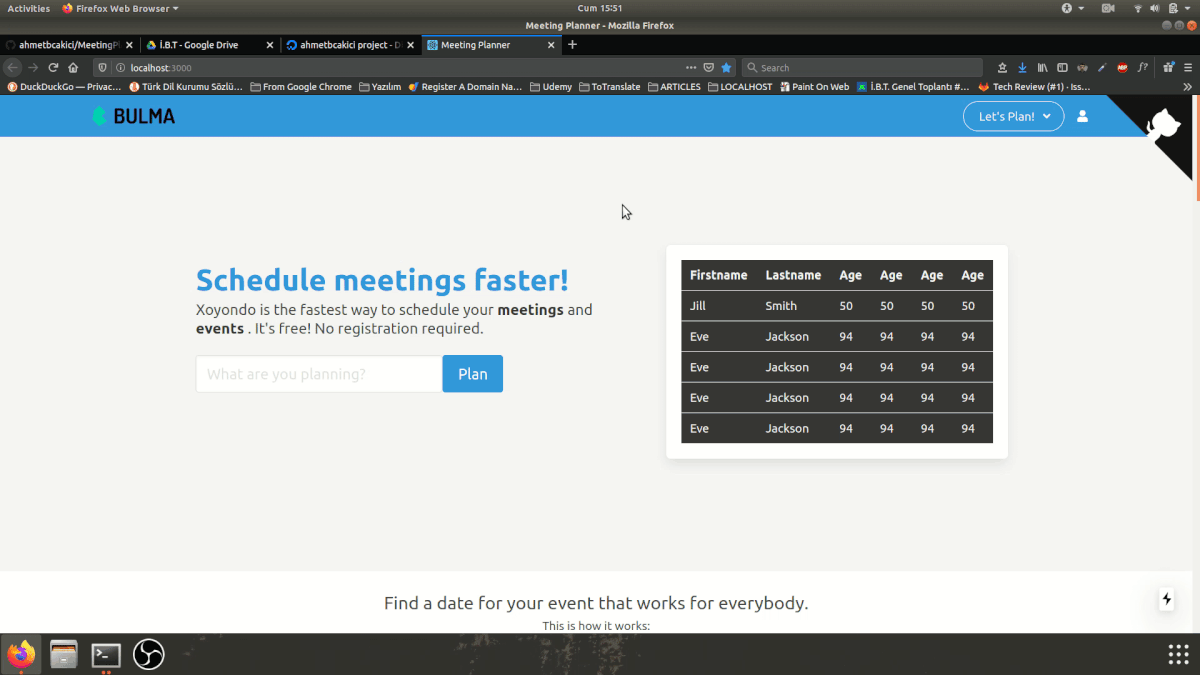Open the İ.B.T. Genel Toplantı bookmark
The image size is (1200, 675).
tap(913, 87)
